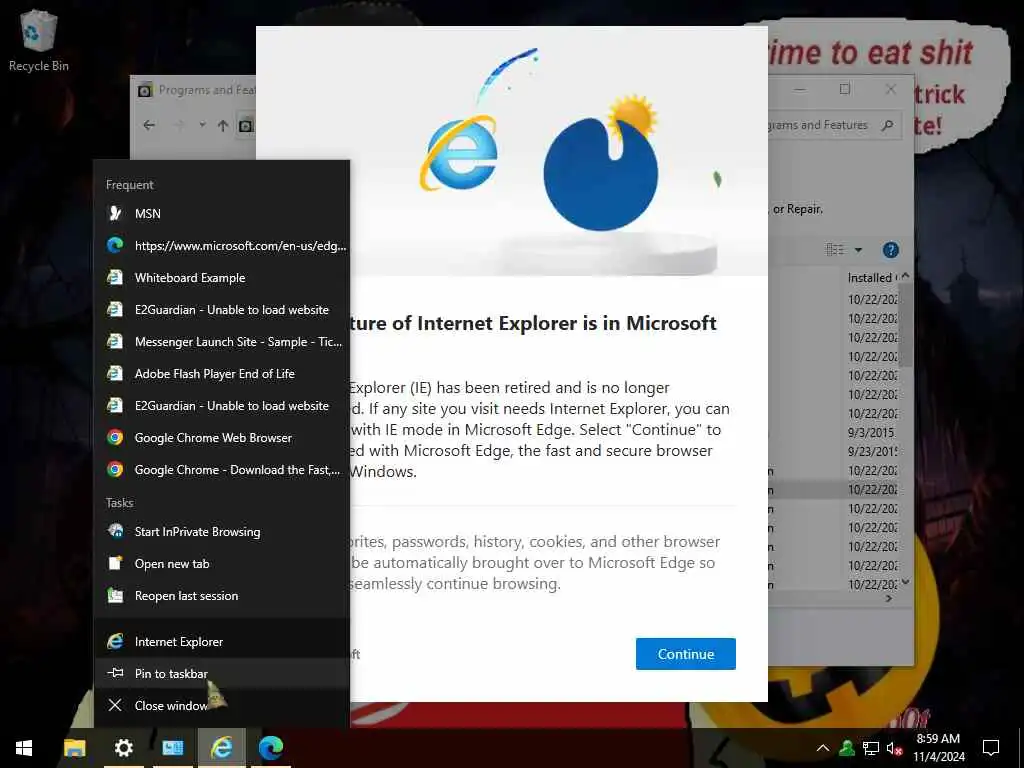Open the Action Center notifications icon
The height and width of the screenshot is (768, 1024).
(x=991, y=748)
